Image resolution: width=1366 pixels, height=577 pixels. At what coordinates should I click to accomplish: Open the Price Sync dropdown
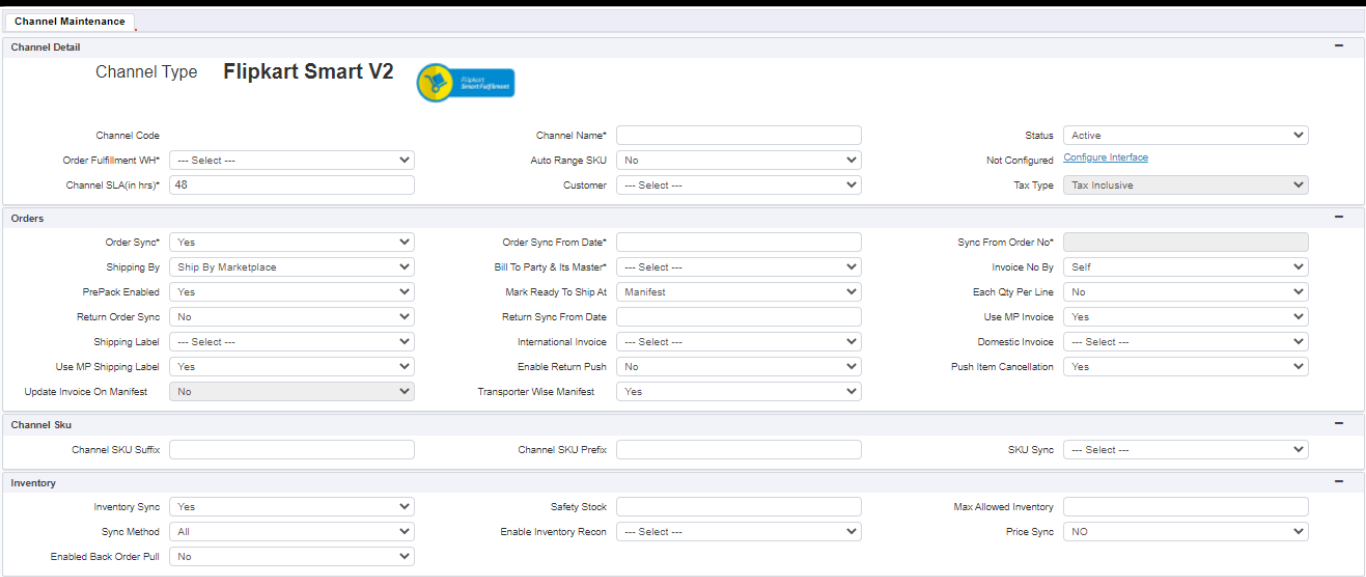tap(1185, 532)
